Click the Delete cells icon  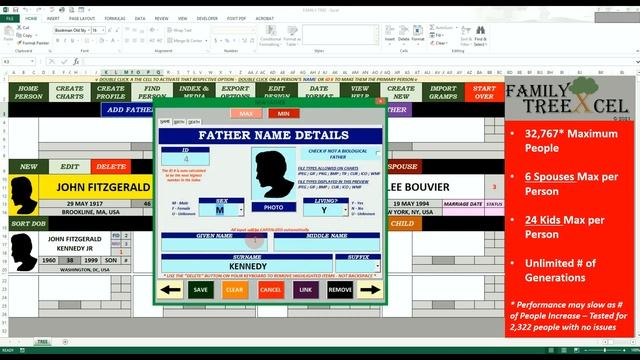point(404,31)
